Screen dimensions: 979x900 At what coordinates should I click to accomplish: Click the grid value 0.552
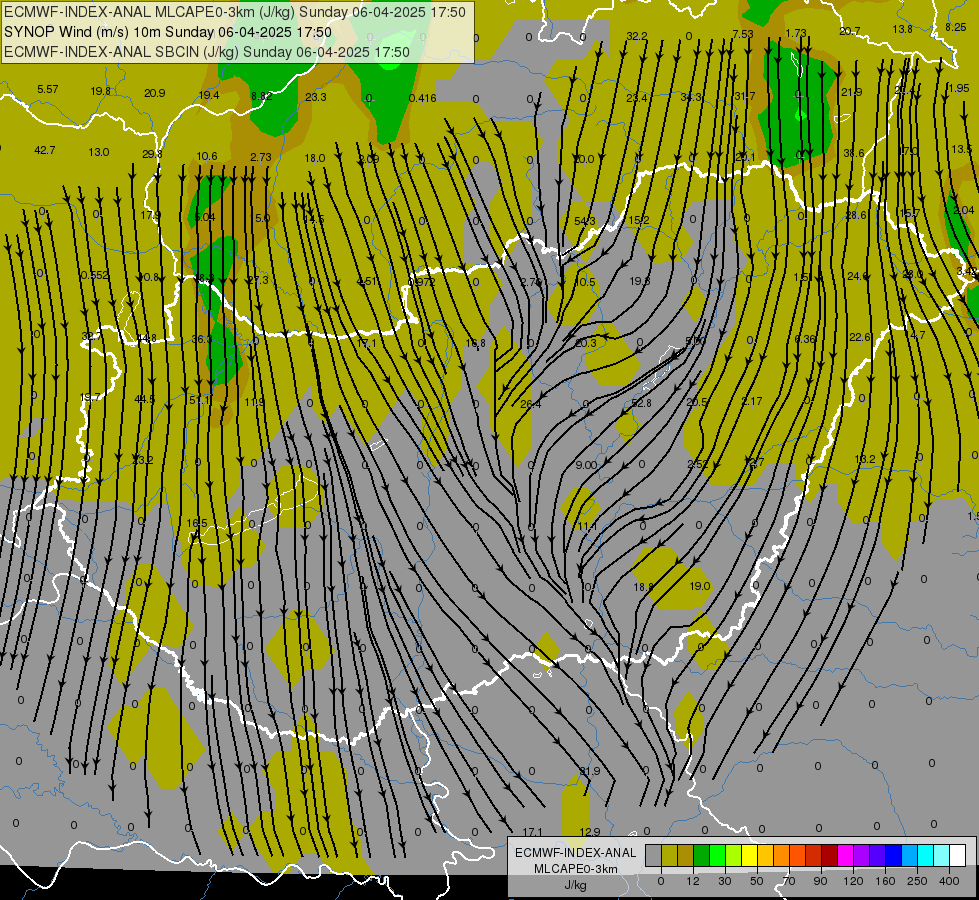tap(95, 275)
